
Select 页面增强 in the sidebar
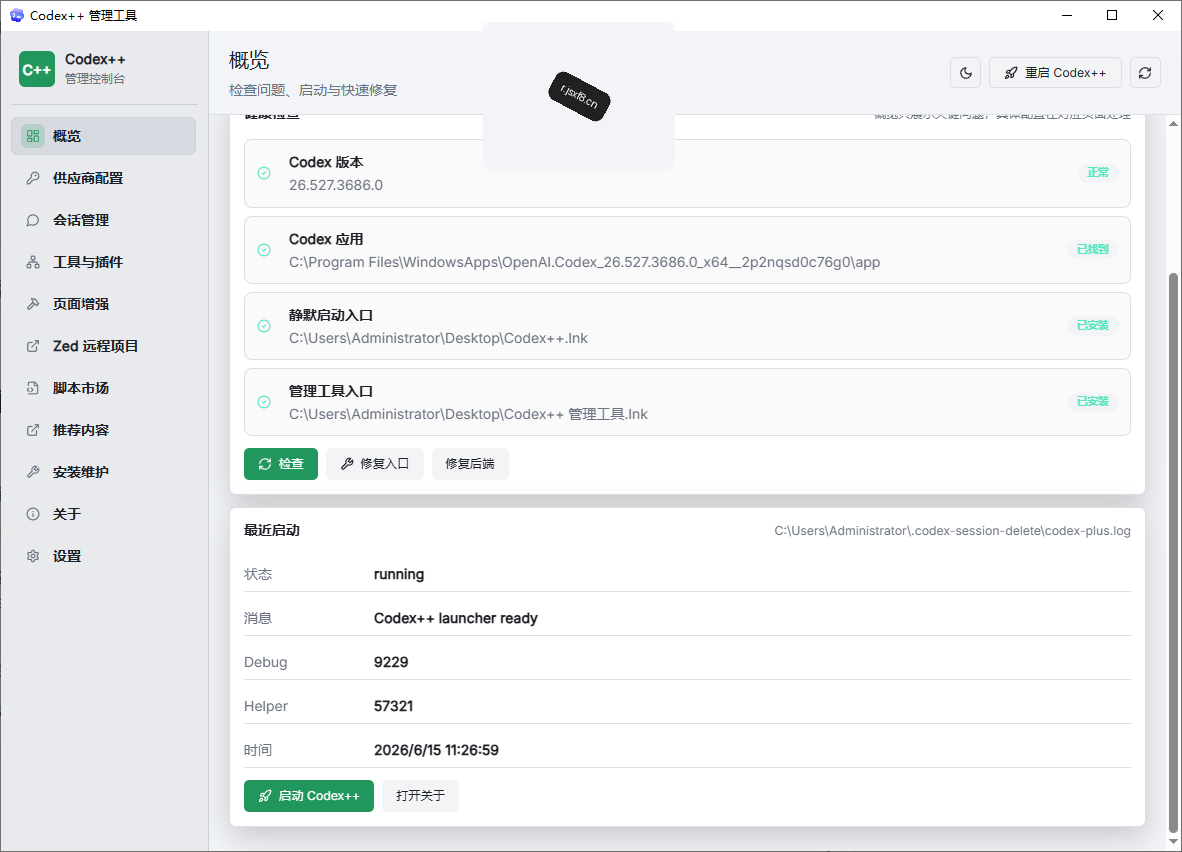click(x=103, y=304)
